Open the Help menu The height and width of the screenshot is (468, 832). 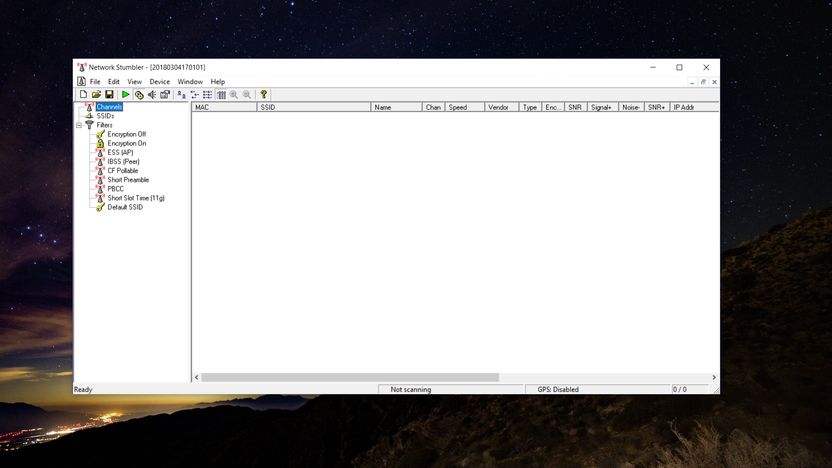[x=218, y=82]
